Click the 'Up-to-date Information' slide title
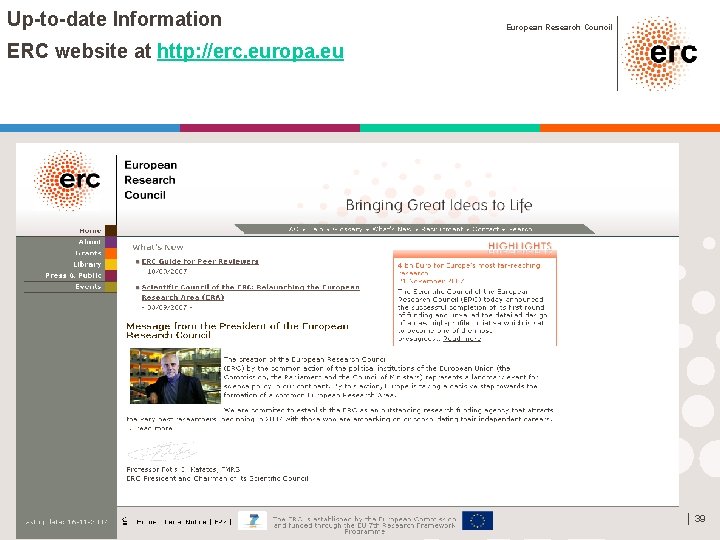This screenshot has width=720, height=540. pyautogui.click(x=114, y=19)
